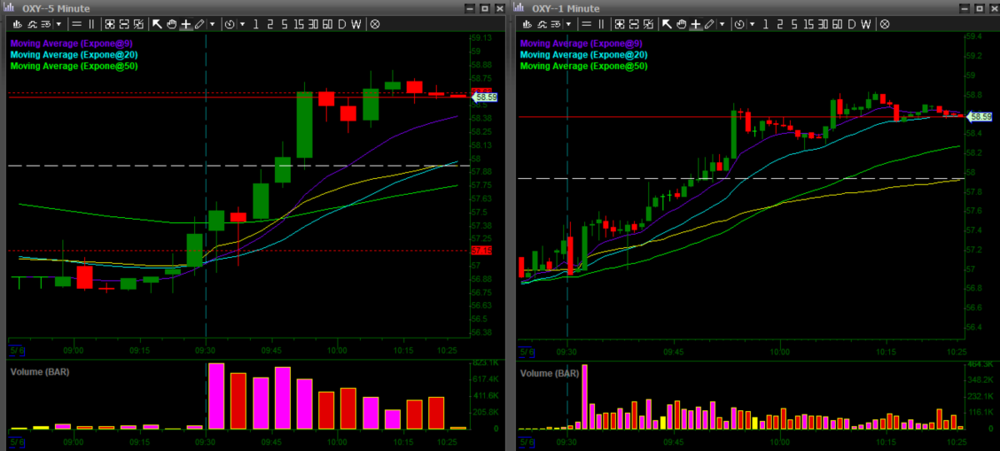The height and width of the screenshot is (451, 1000).
Task: Toggle vertical lines icon in 1 Minute toolbar
Action: 602,22
